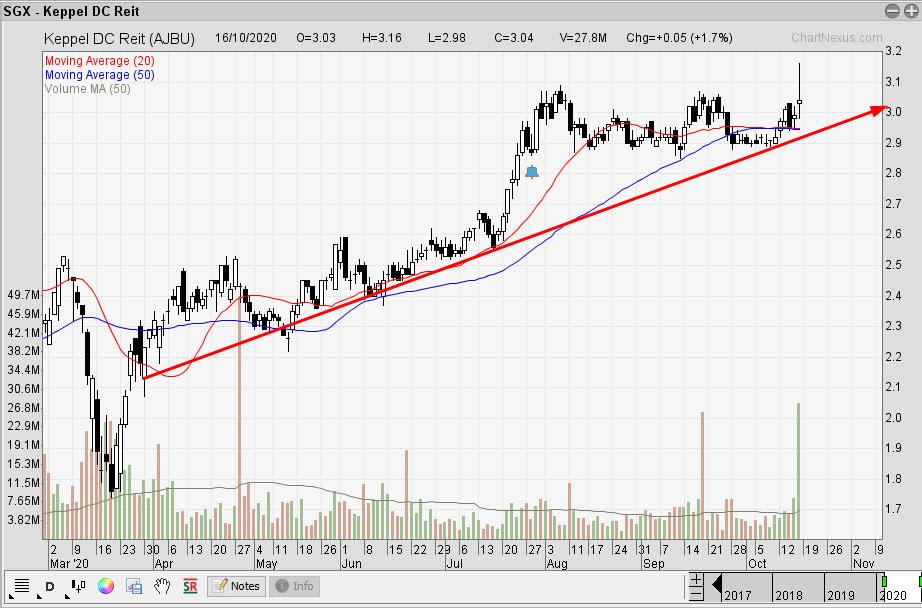Toggle the SR support-resistance tool
Image resolution: width=922 pixels, height=608 pixels.
coord(190,585)
